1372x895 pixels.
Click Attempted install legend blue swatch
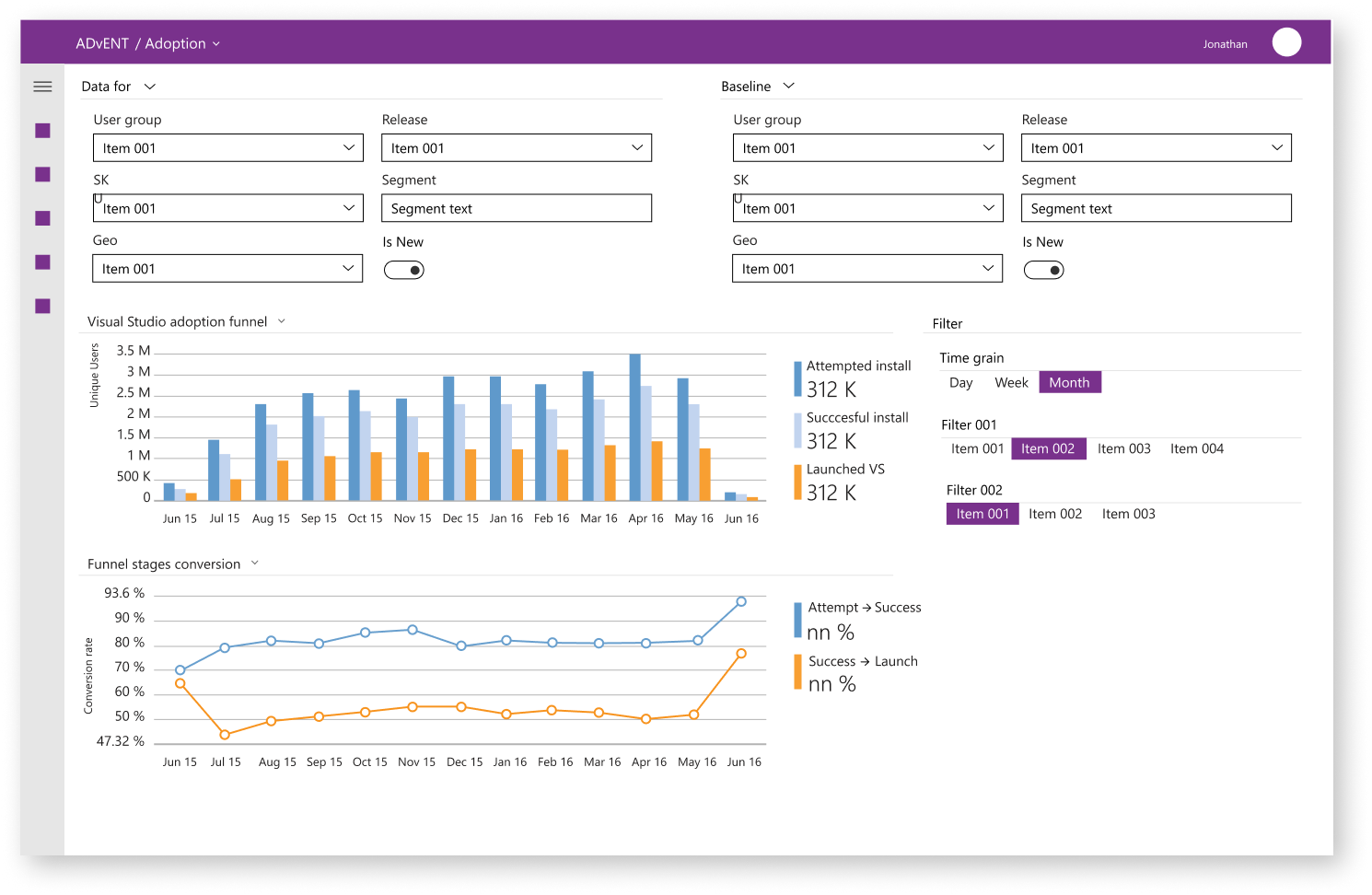tap(797, 379)
